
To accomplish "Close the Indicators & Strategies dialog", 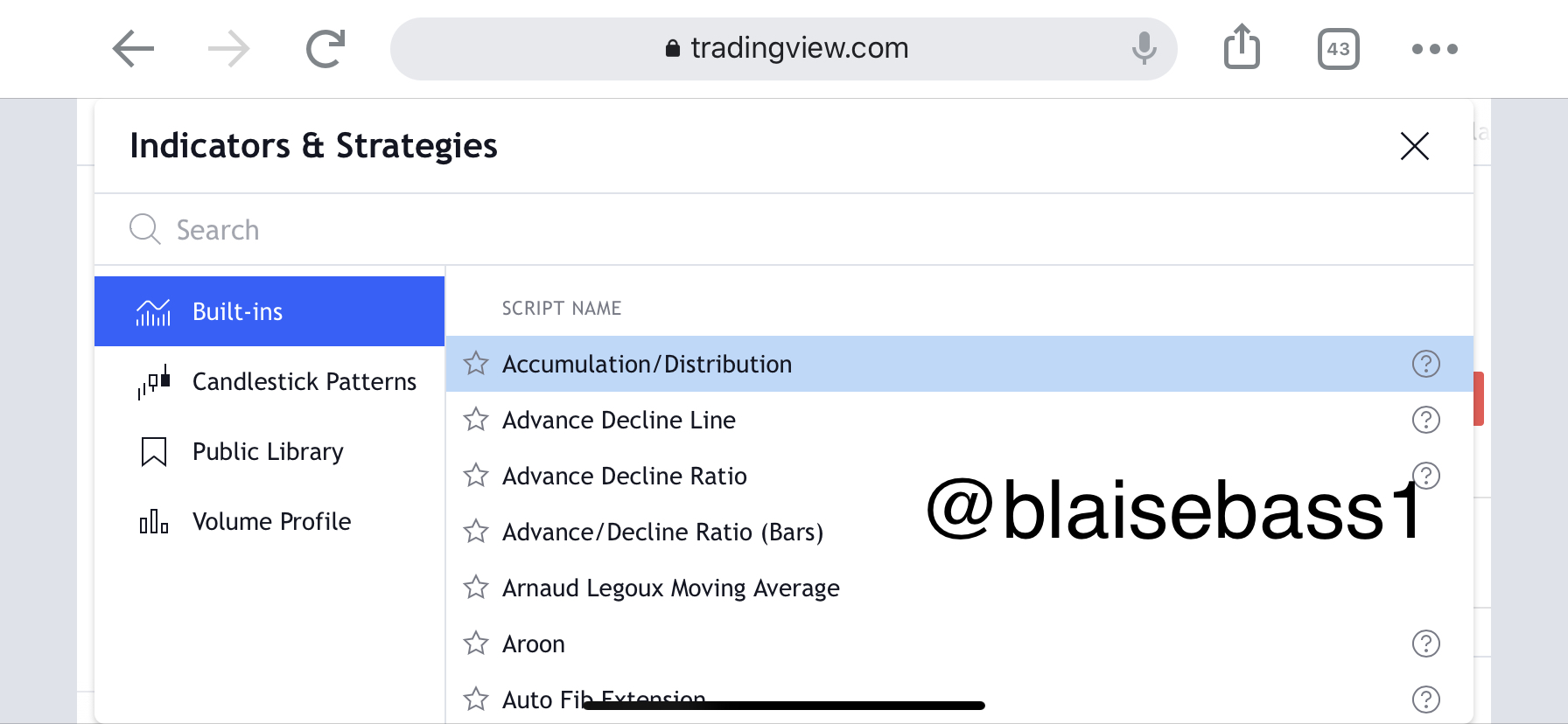I will pyautogui.click(x=1414, y=146).
